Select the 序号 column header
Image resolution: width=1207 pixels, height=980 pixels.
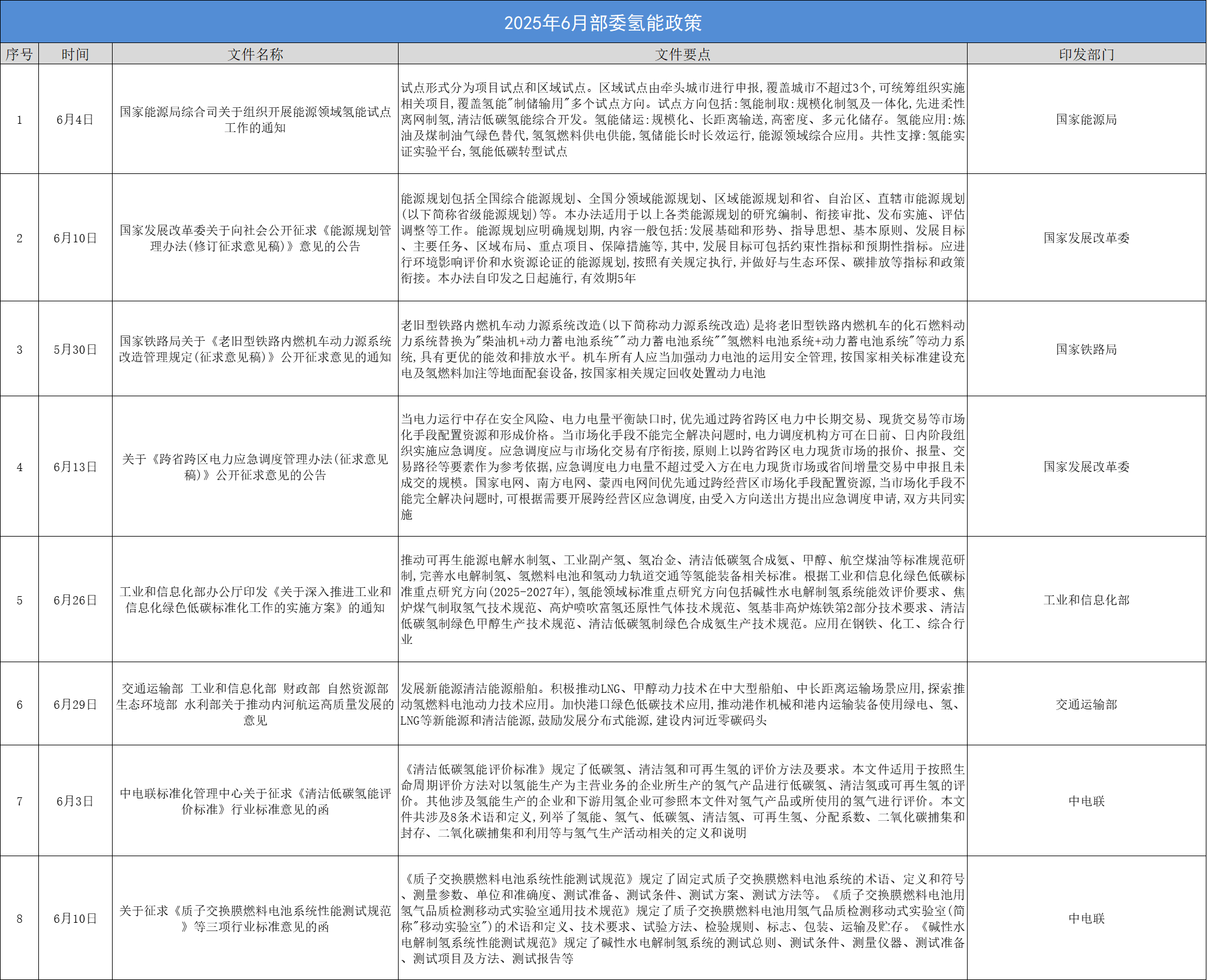[x=19, y=54]
